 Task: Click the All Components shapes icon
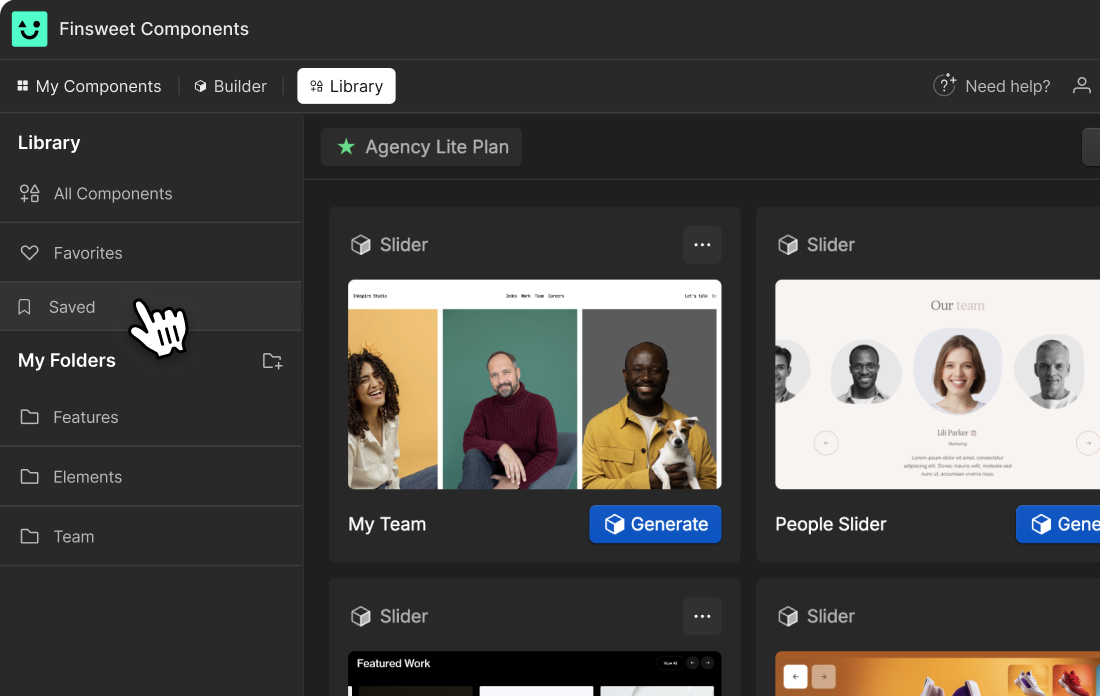(x=29, y=194)
